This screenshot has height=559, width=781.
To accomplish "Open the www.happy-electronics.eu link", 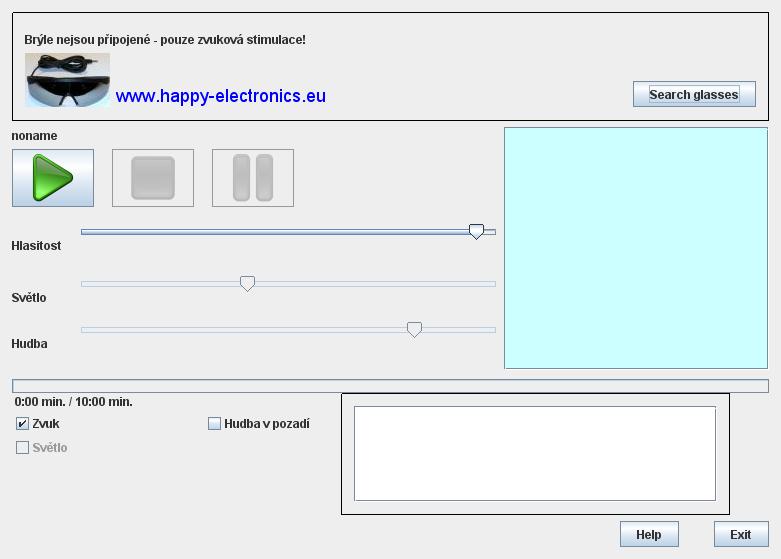I will pyautogui.click(x=220, y=97).
